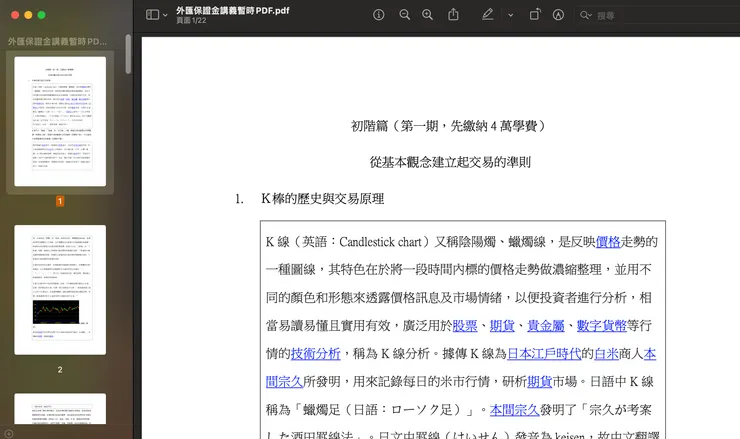The image size is (740, 439).
Task: Activate the Highlight pen tool
Action: point(488,15)
